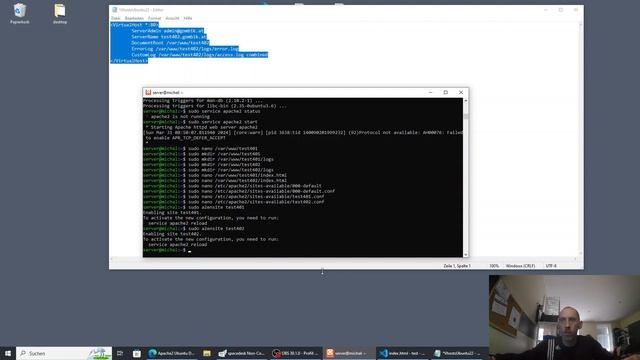640x360 pixels.
Task: Open the Datei menu in the Editor
Action: point(116,18)
